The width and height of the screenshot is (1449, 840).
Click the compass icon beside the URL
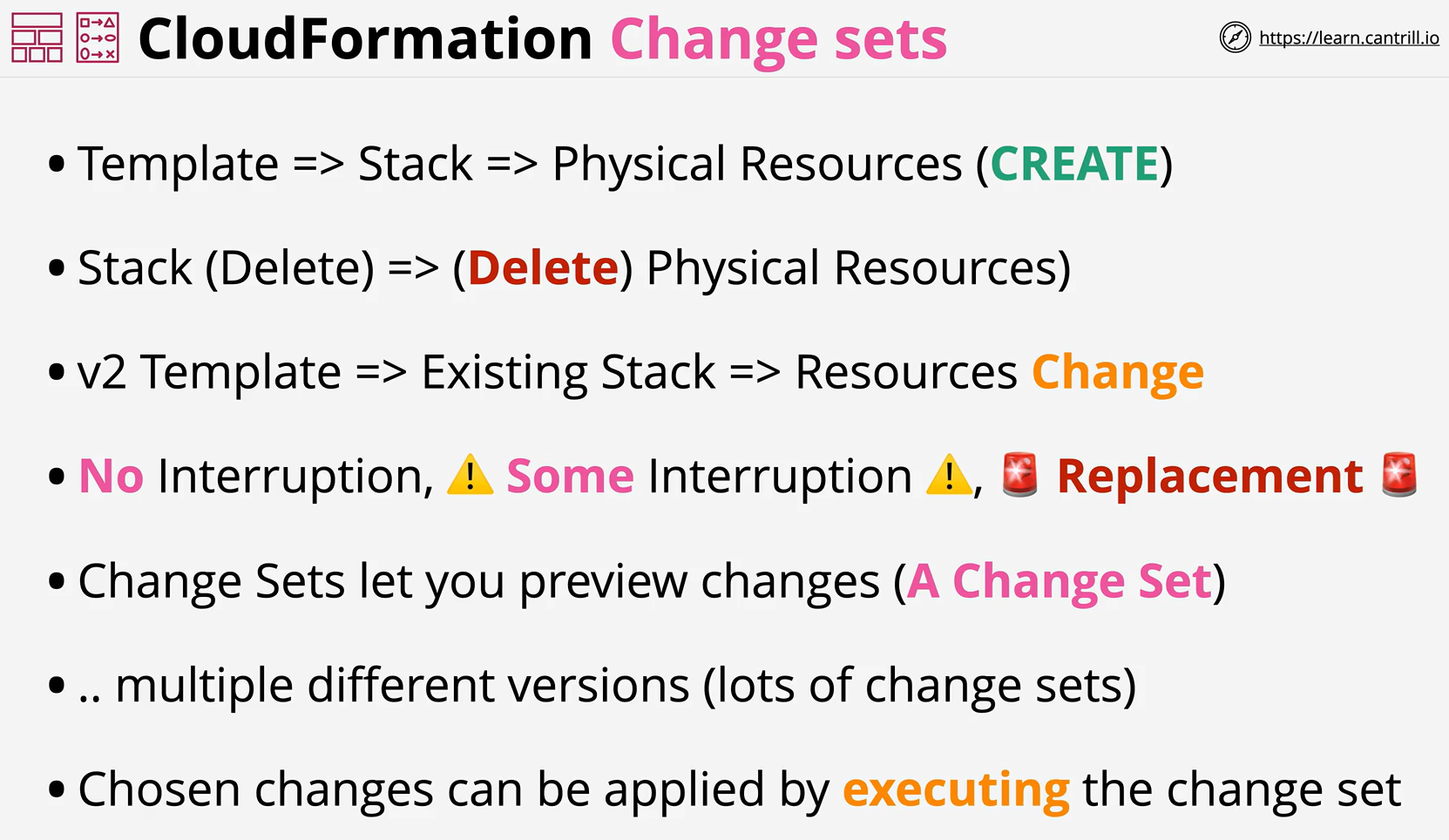[x=1235, y=37]
